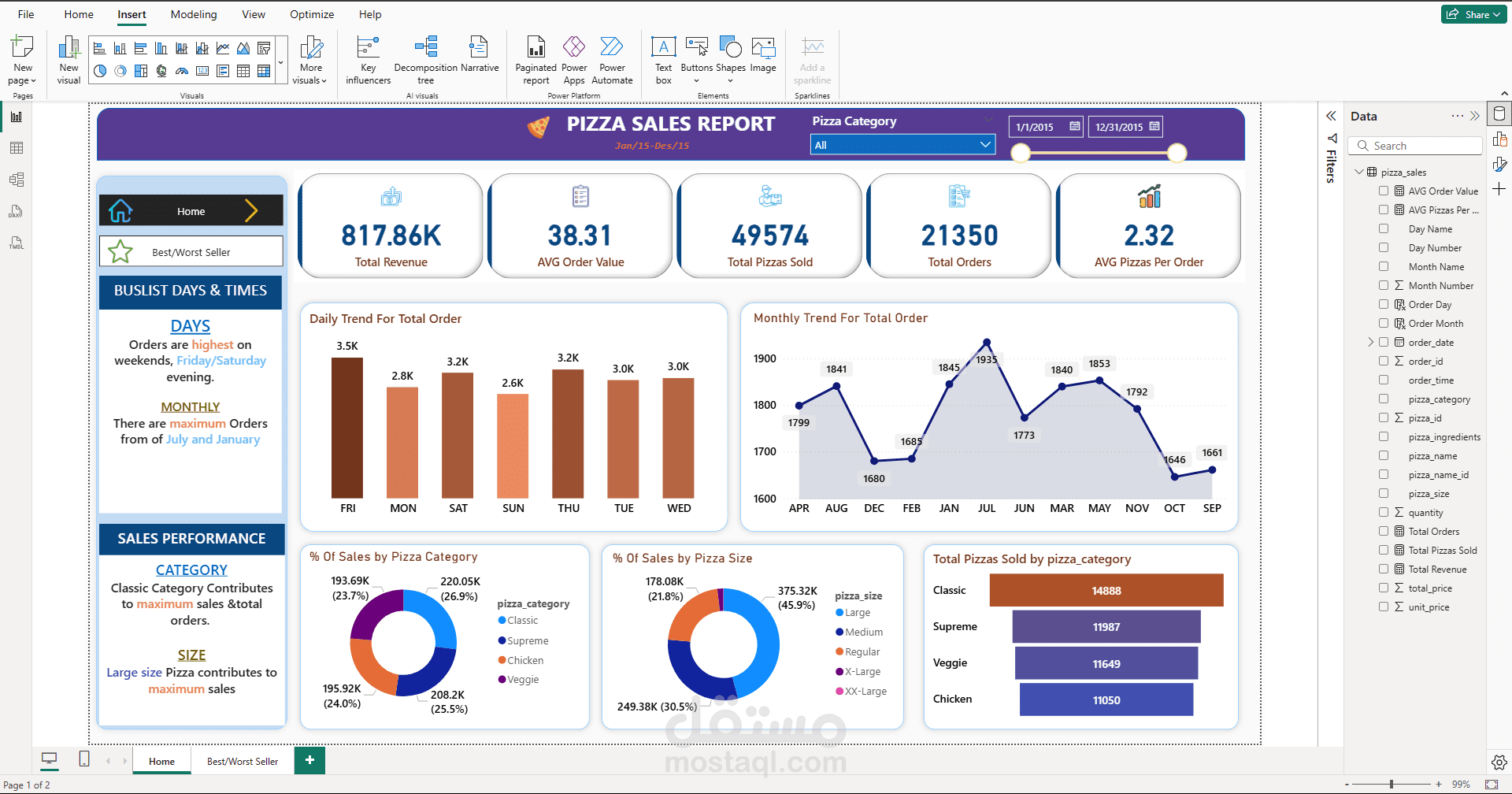Select the stacked bar chart visual
Screen dimensions: 1512x794
pyautogui.click(x=99, y=47)
